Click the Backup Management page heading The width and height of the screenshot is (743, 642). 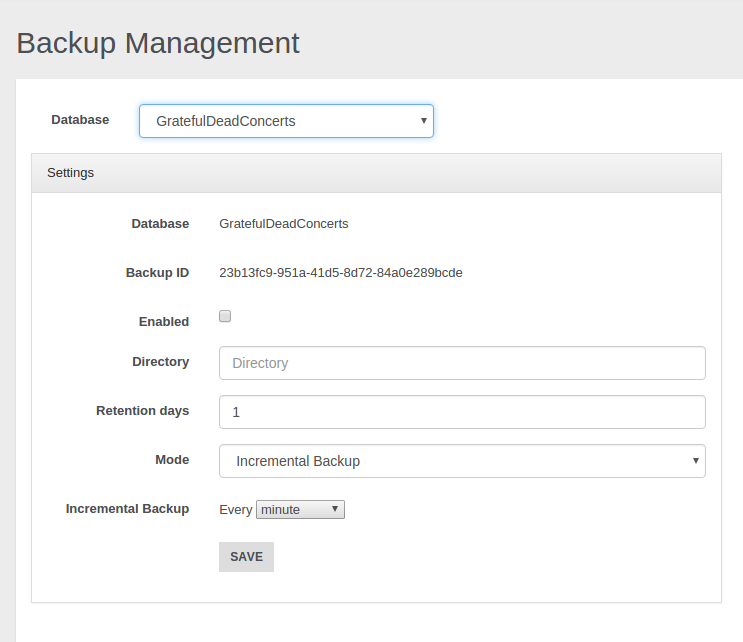pos(158,43)
